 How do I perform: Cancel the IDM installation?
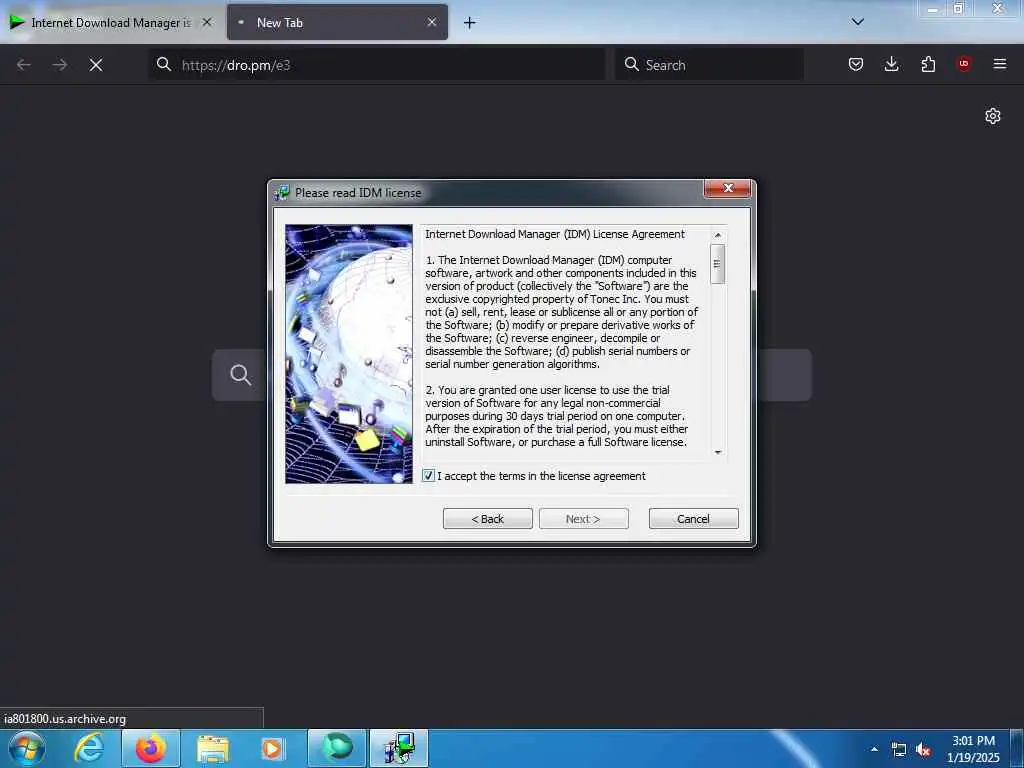coord(694,519)
